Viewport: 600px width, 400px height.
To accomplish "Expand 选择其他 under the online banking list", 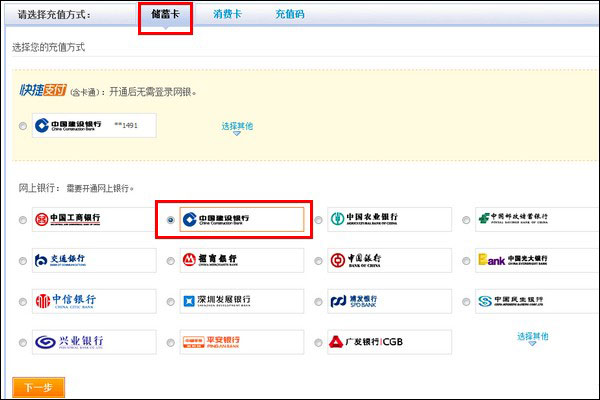I will pos(532,337).
